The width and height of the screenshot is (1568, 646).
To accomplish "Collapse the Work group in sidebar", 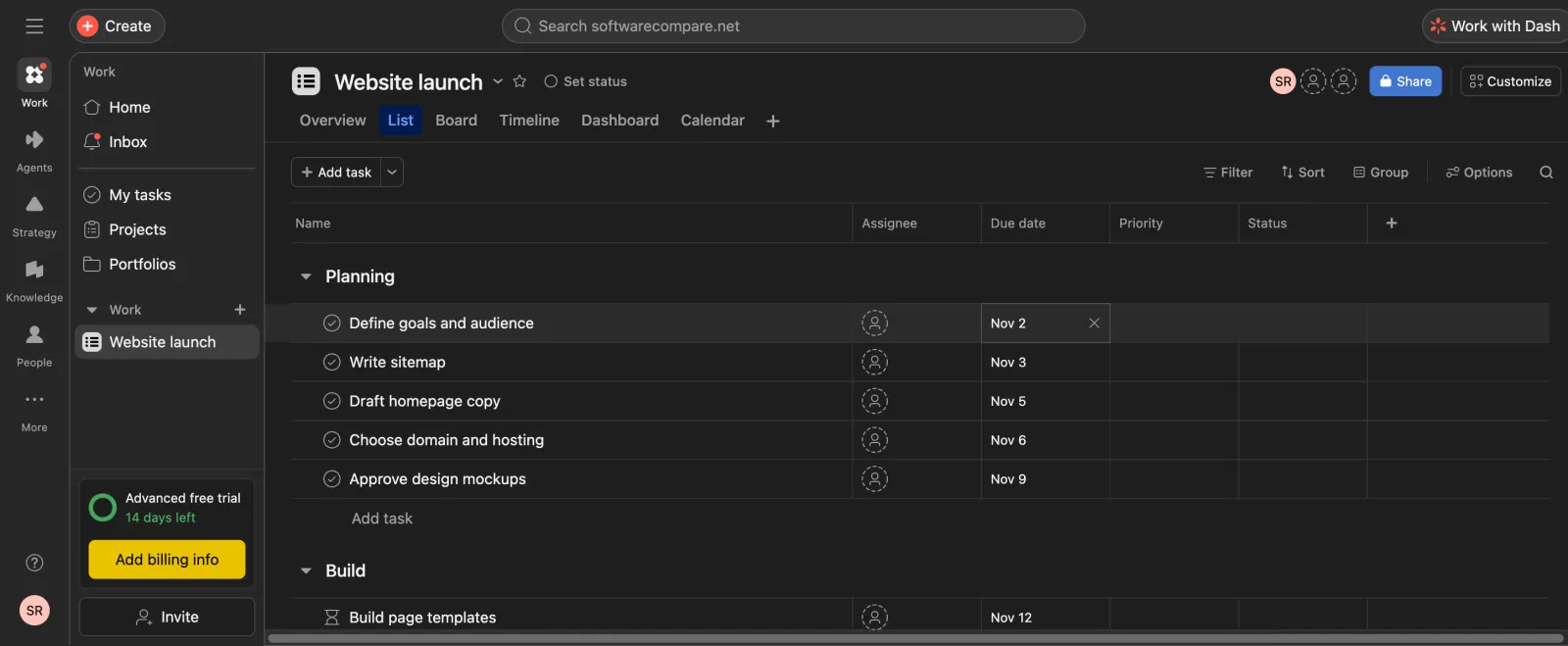I will pos(92,310).
